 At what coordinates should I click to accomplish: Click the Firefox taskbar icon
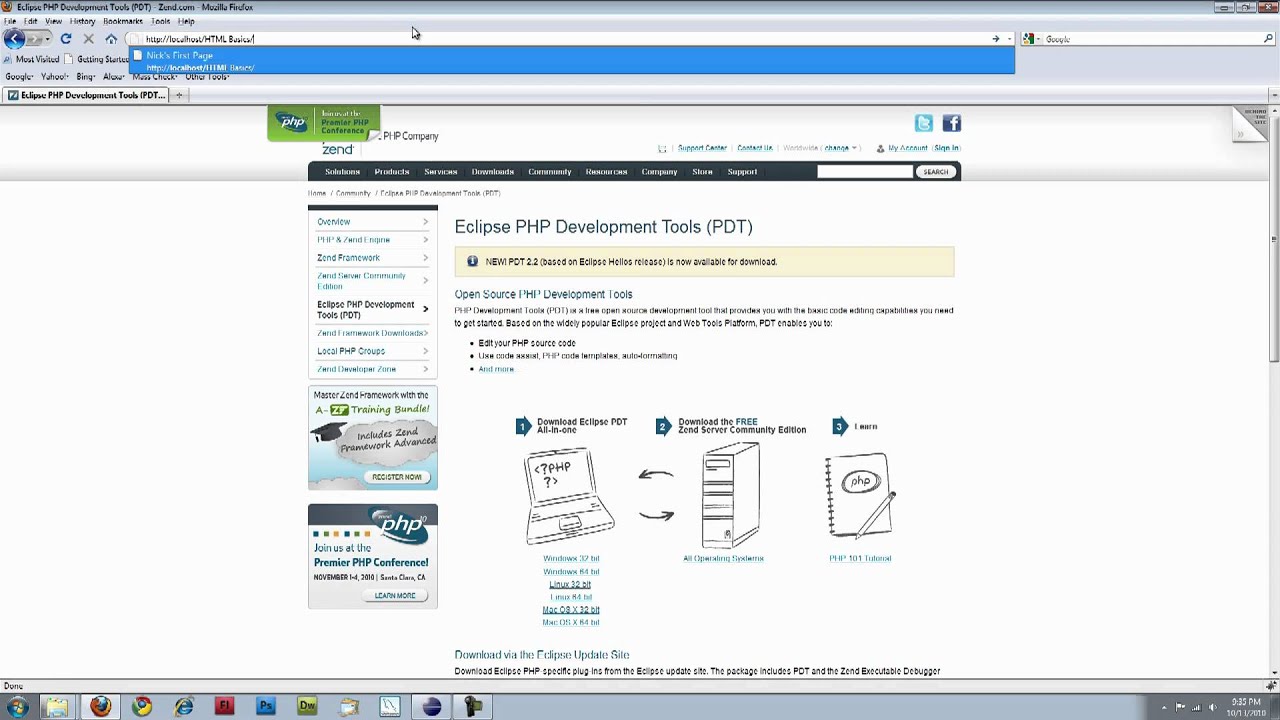tap(100, 707)
